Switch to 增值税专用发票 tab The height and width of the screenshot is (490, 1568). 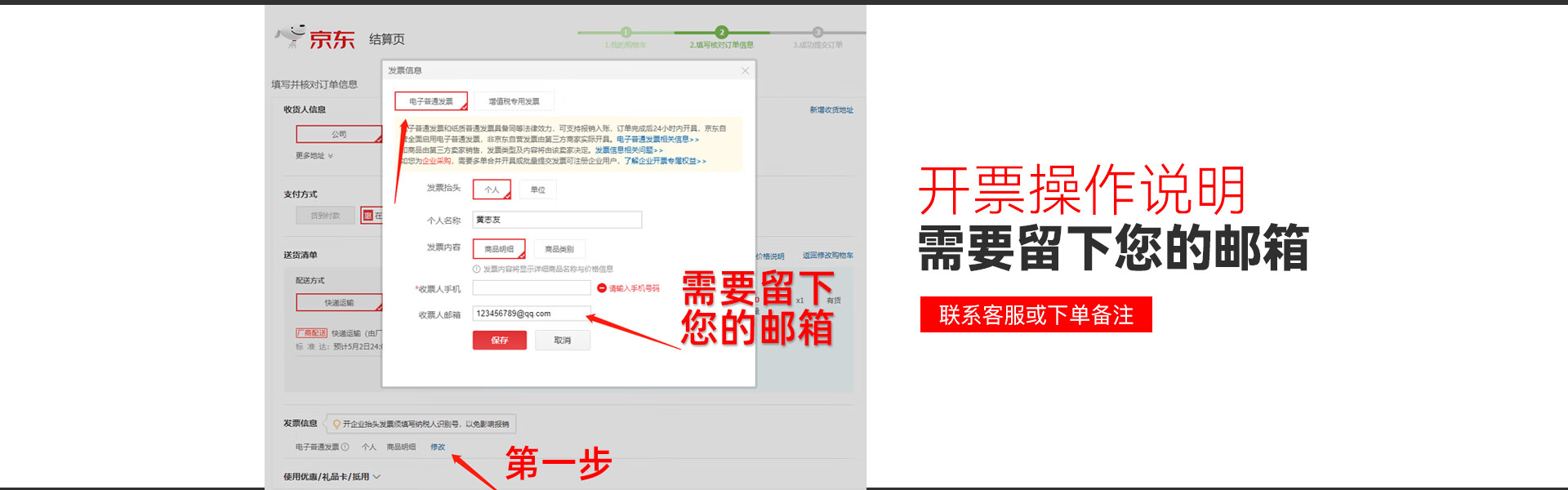[x=514, y=101]
